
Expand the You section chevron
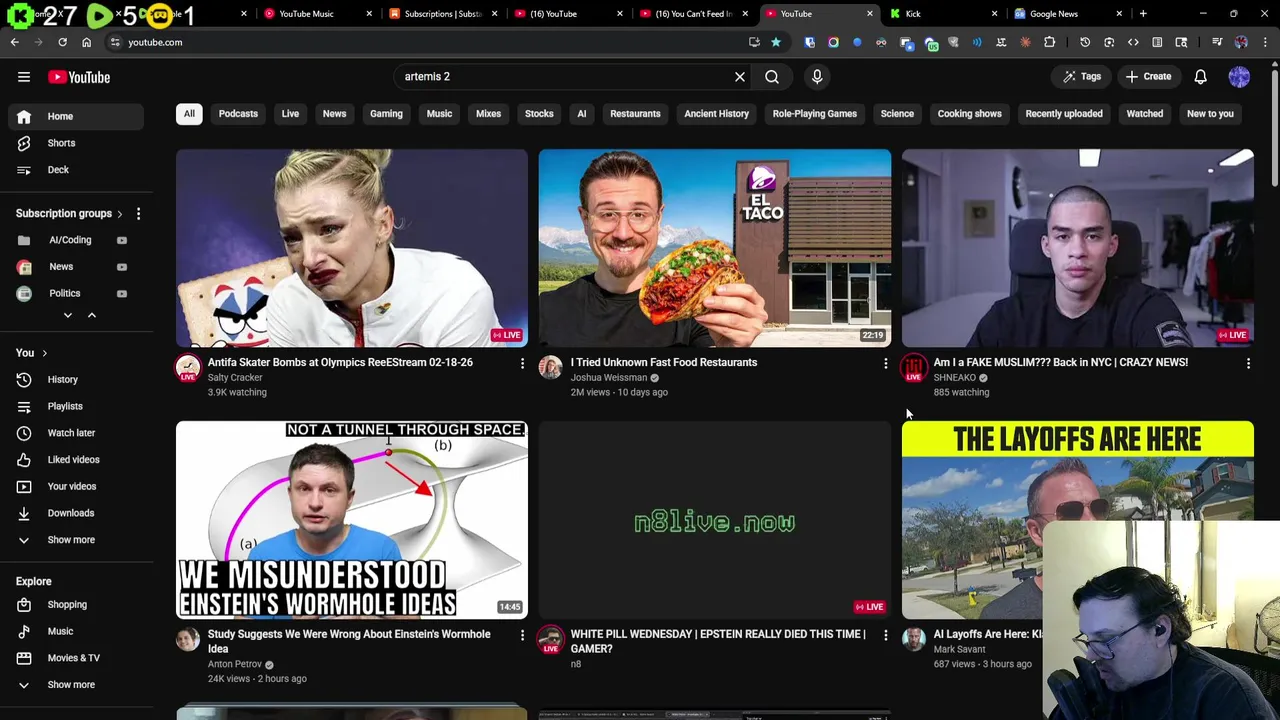click(44, 353)
